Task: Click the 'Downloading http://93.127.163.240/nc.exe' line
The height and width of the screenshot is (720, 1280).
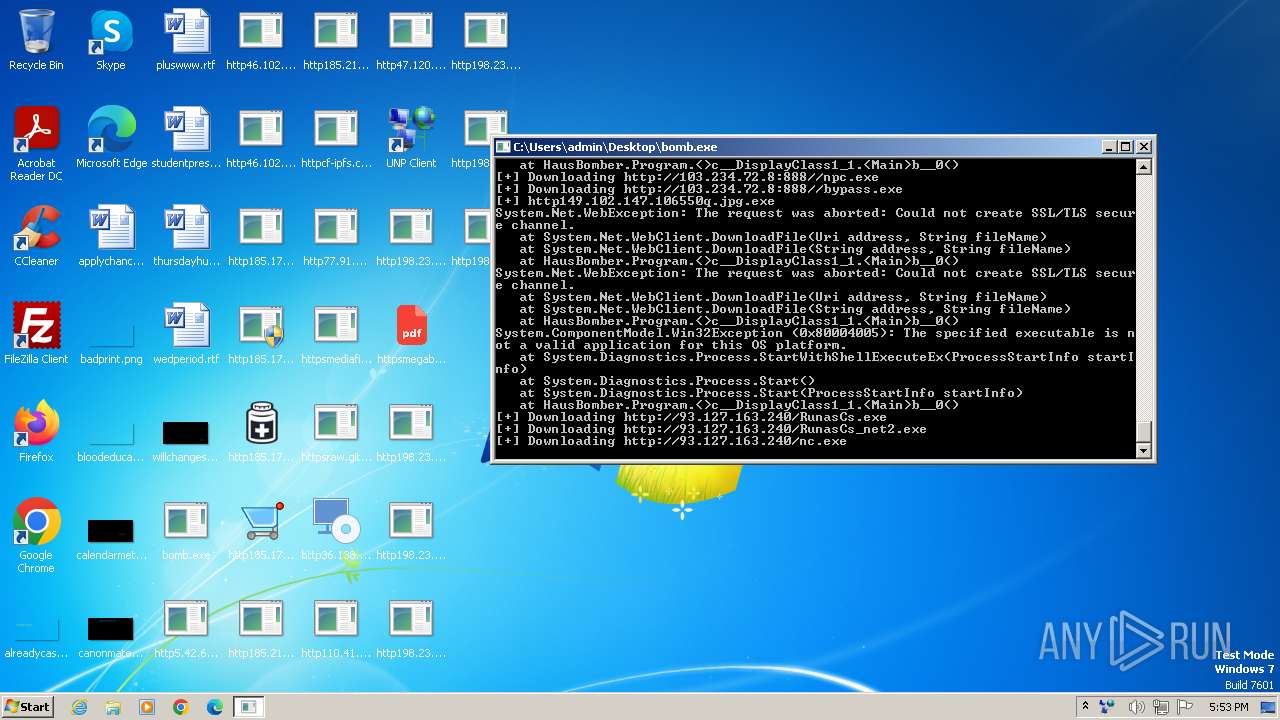Action: coord(671,441)
